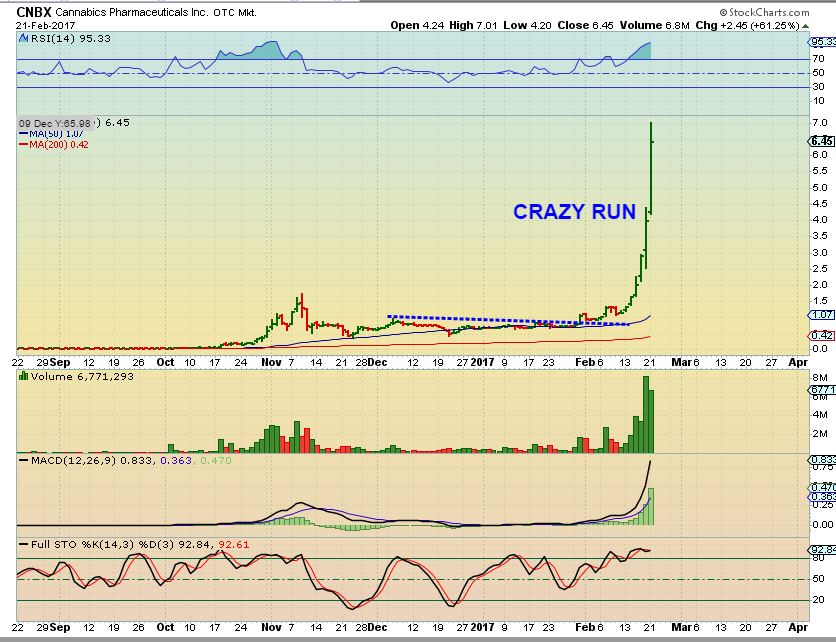Click the volume bar chart icon
Screen dimensions: 836x642
pos(23,377)
